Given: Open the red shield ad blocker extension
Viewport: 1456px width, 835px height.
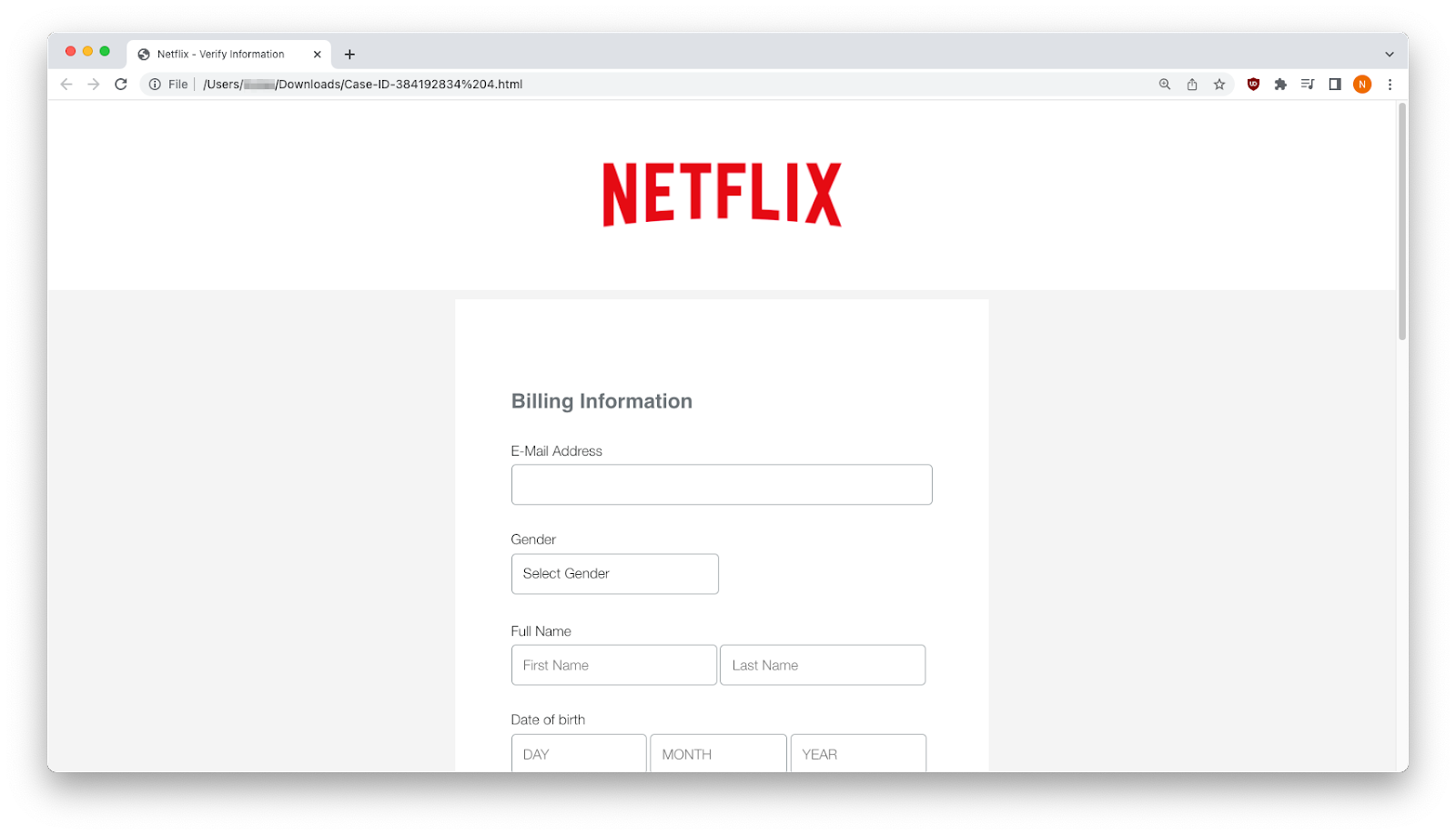Looking at the screenshot, I should click(1253, 85).
